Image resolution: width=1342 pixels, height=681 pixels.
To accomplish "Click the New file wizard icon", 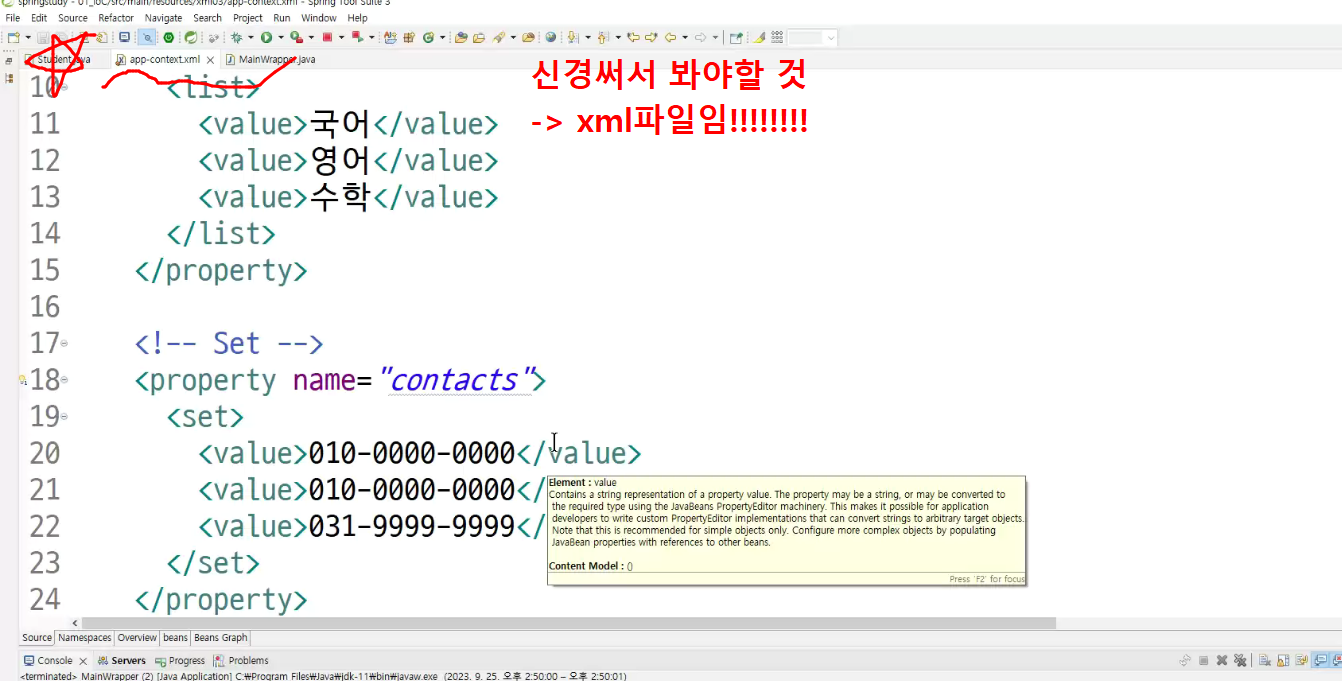I will [x=13, y=38].
